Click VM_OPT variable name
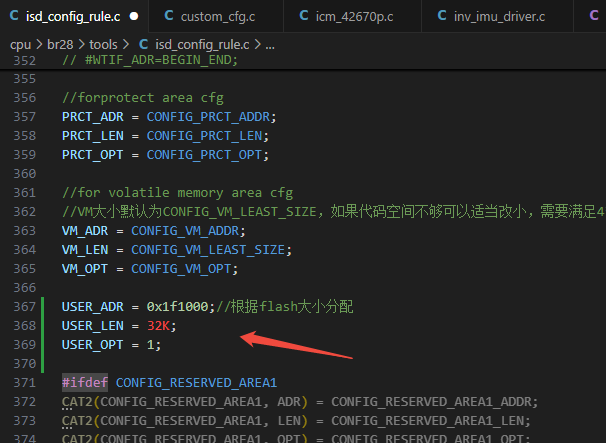Viewport: 606px width, 443px height. [85, 269]
